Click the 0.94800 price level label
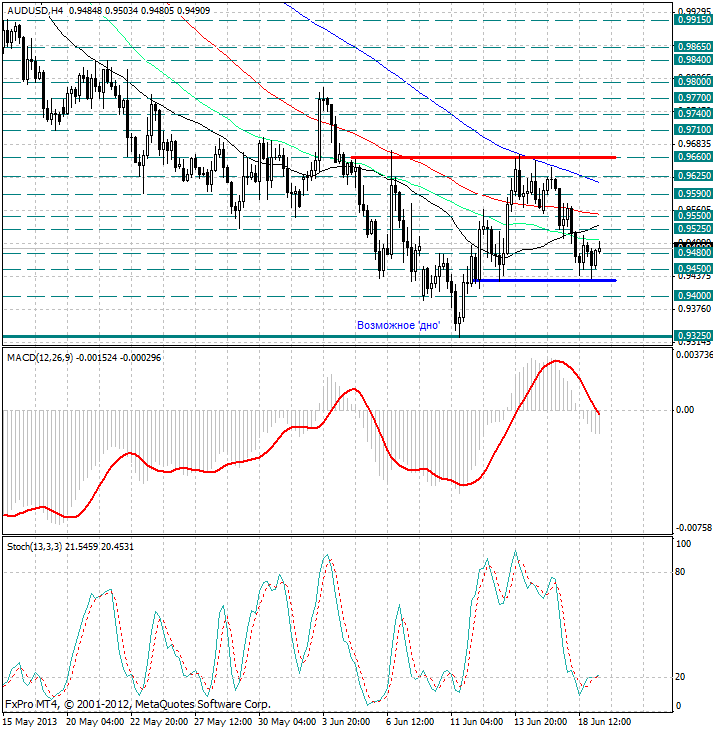Screen dimensions: 713x729 point(693,252)
